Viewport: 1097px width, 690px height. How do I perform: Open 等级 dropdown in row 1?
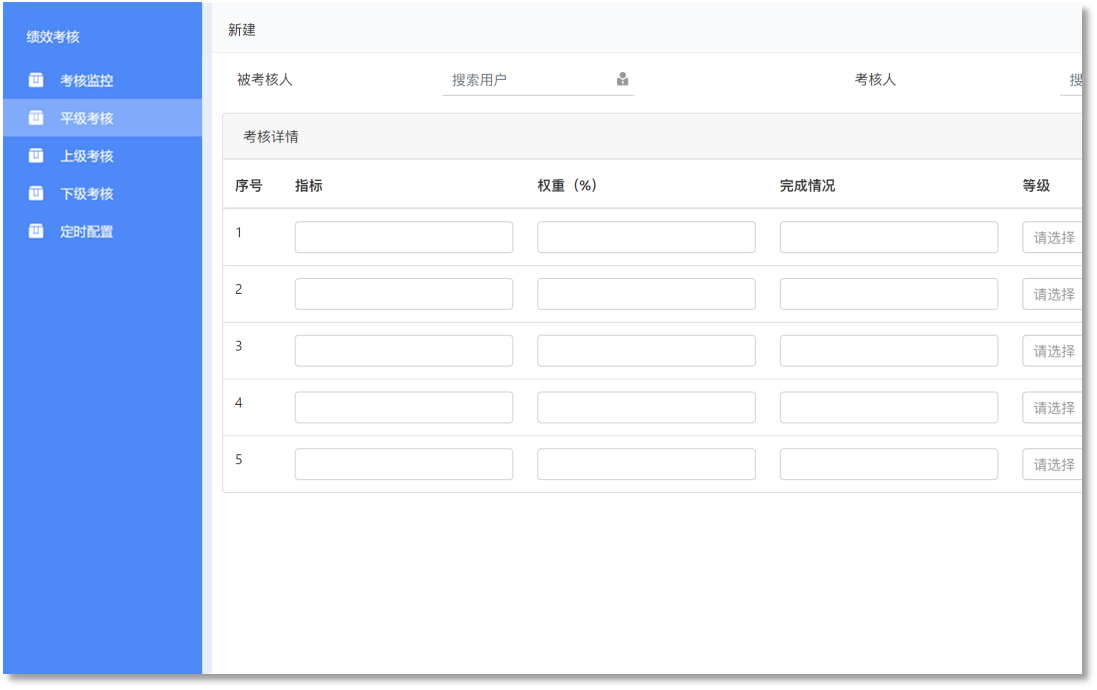click(1052, 237)
